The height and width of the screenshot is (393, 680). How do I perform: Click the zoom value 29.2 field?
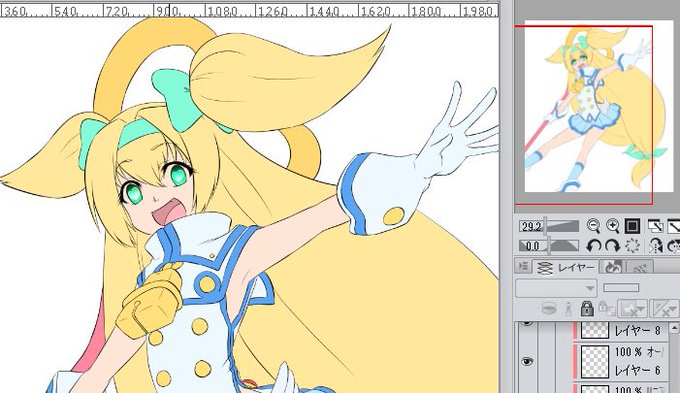point(531,226)
